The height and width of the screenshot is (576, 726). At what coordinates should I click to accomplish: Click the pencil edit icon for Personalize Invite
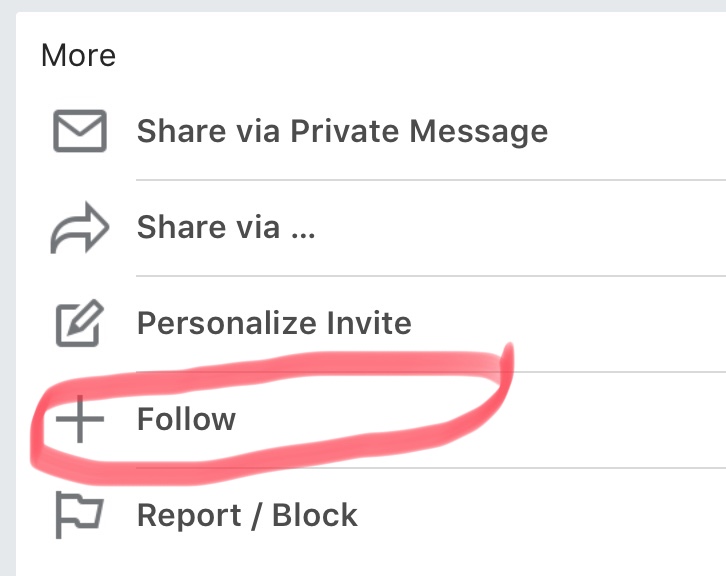click(80, 323)
